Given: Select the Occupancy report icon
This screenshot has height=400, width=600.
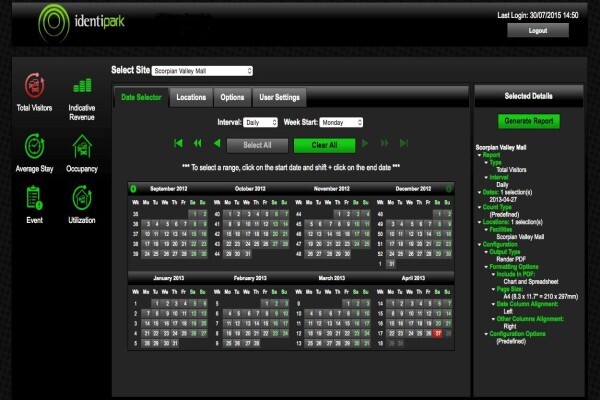Looking at the screenshot, I should (82, 146).
